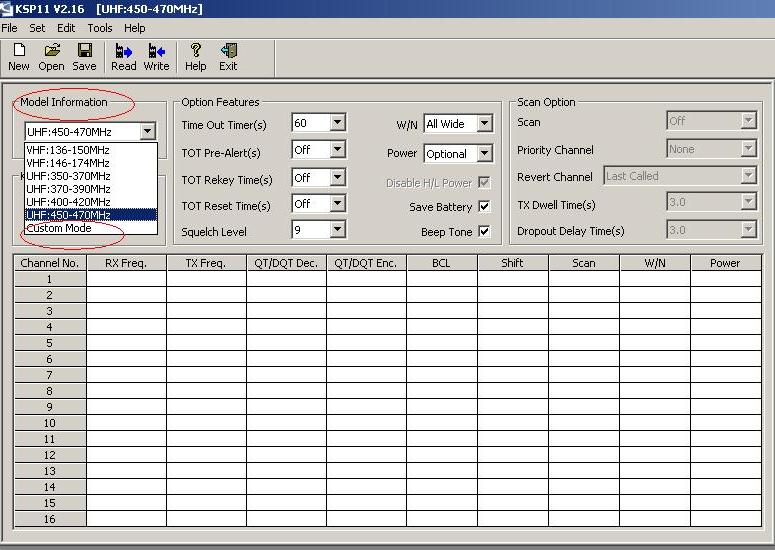This screenshot has height=550, width=775.
Task: Select VHF:146-174MHz from list
Action: coord(91,163)
